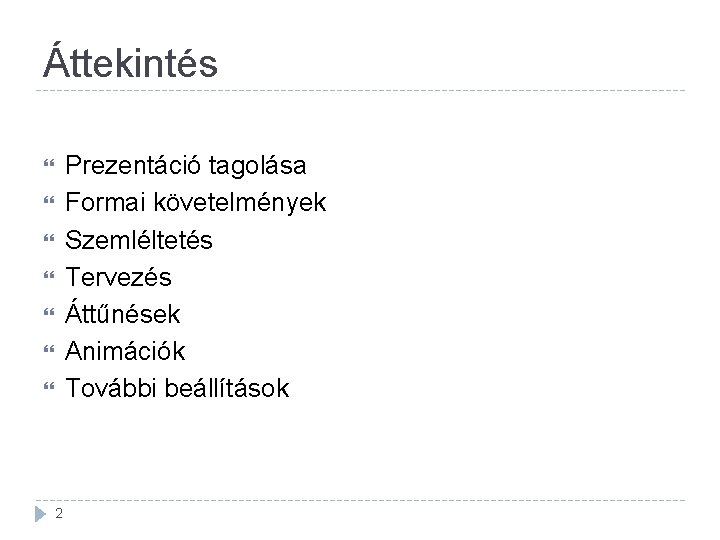Click bullet marker beside Formai követelmények

click(x=43, y=203)
